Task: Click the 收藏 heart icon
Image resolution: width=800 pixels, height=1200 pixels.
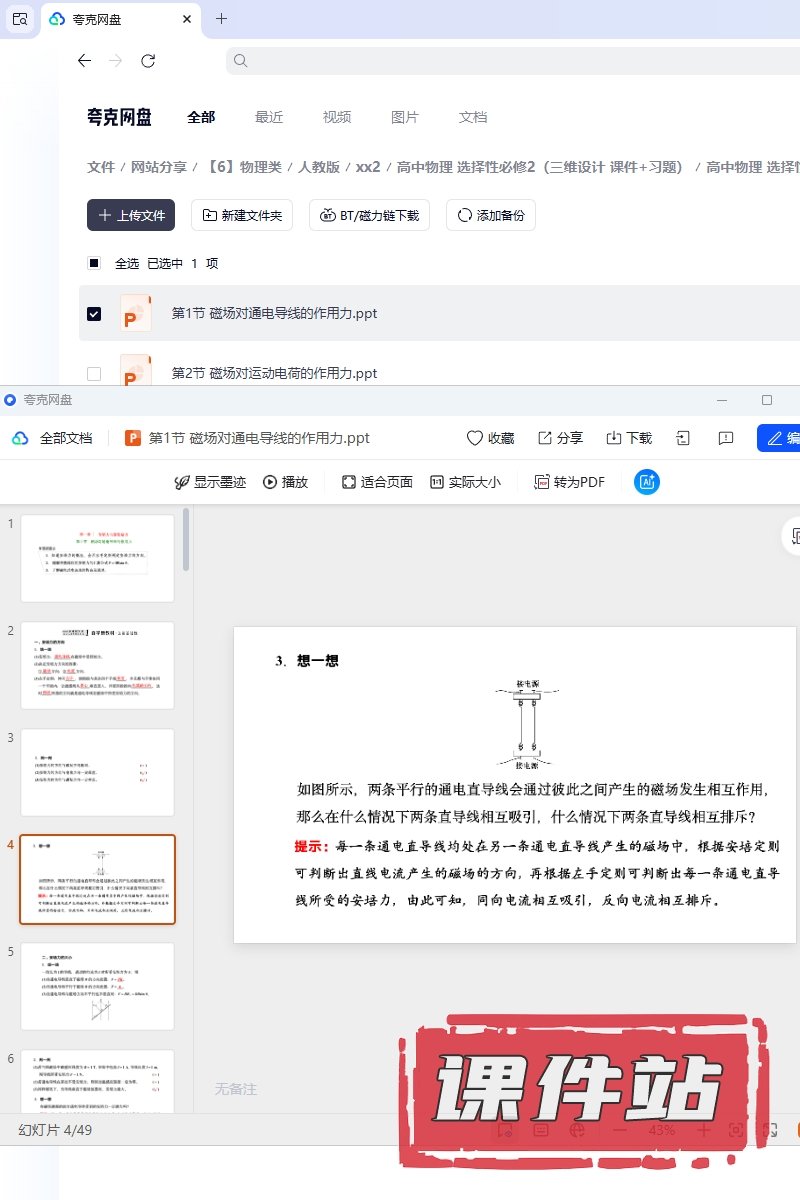Action: (x=475, y=438)
